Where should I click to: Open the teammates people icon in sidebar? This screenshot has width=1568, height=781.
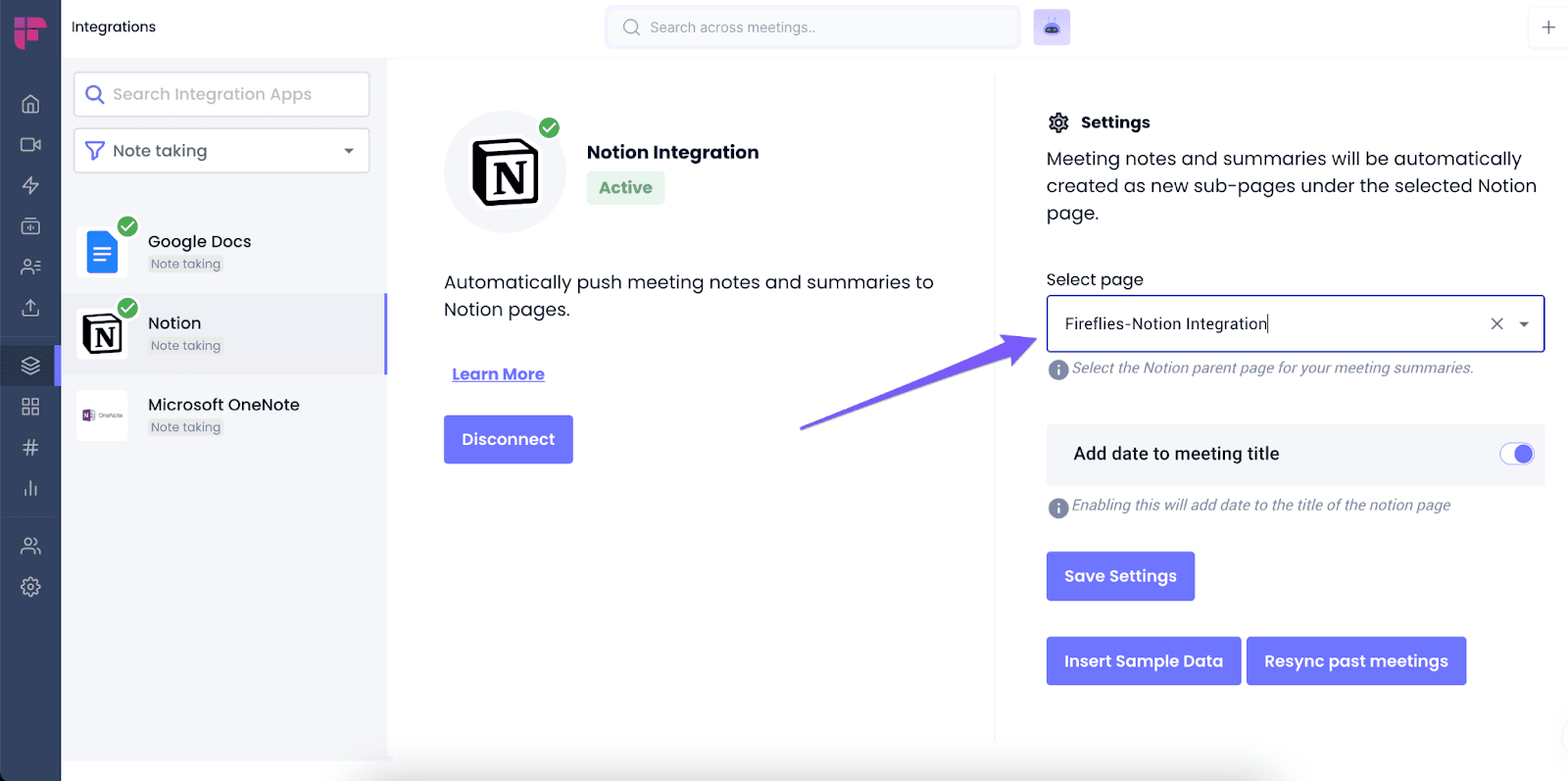(x=30, y=546)
